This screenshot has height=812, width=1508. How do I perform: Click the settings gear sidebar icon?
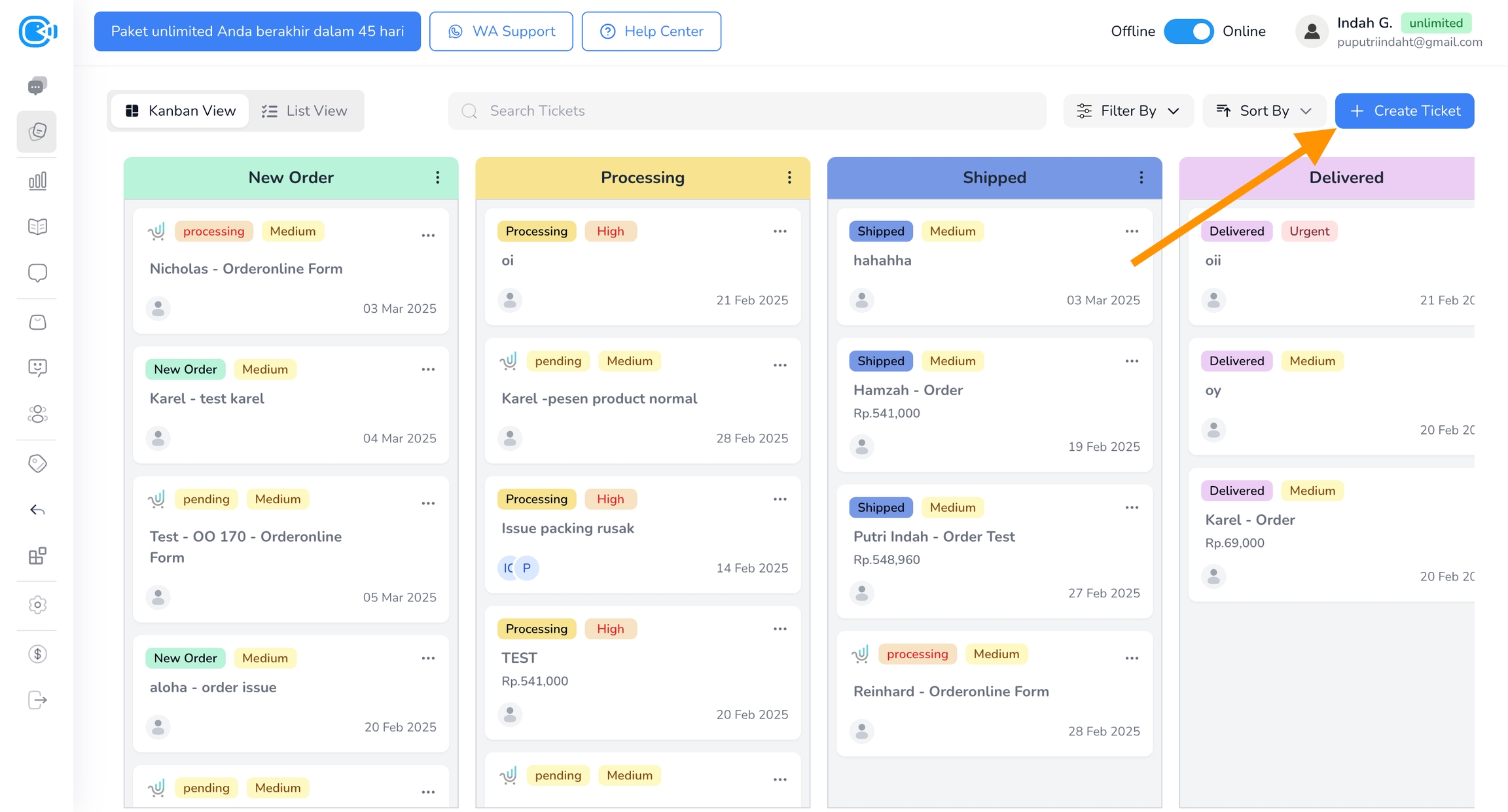coord(37,605)
